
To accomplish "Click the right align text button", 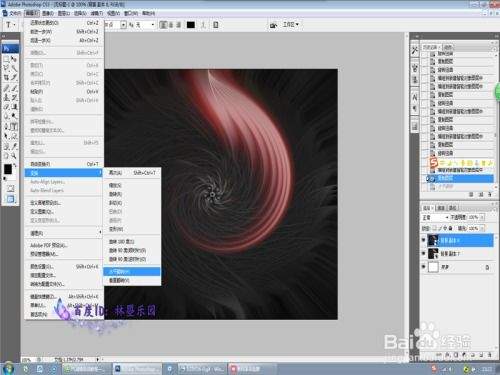I will (x=179, y=25).
